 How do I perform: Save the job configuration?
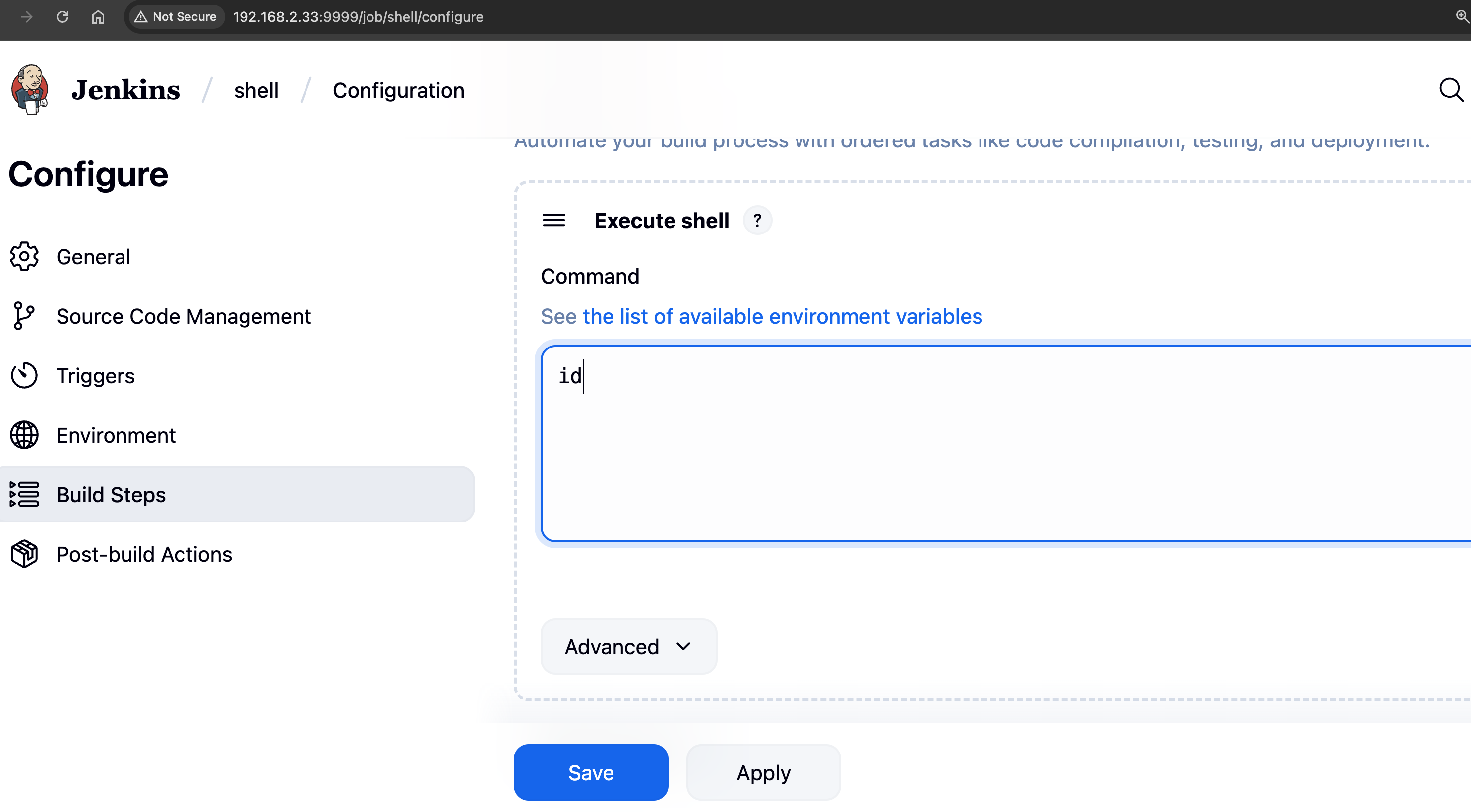(591, 772)
